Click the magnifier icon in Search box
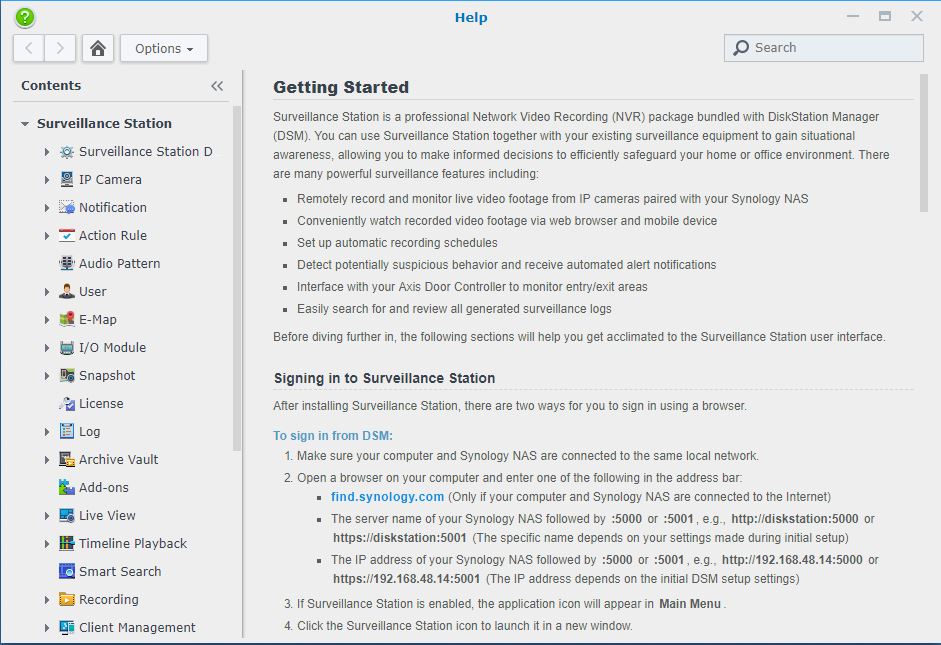The width and height of the screenshot is (941, 645). pyautogui.click(x=741, y=47)
